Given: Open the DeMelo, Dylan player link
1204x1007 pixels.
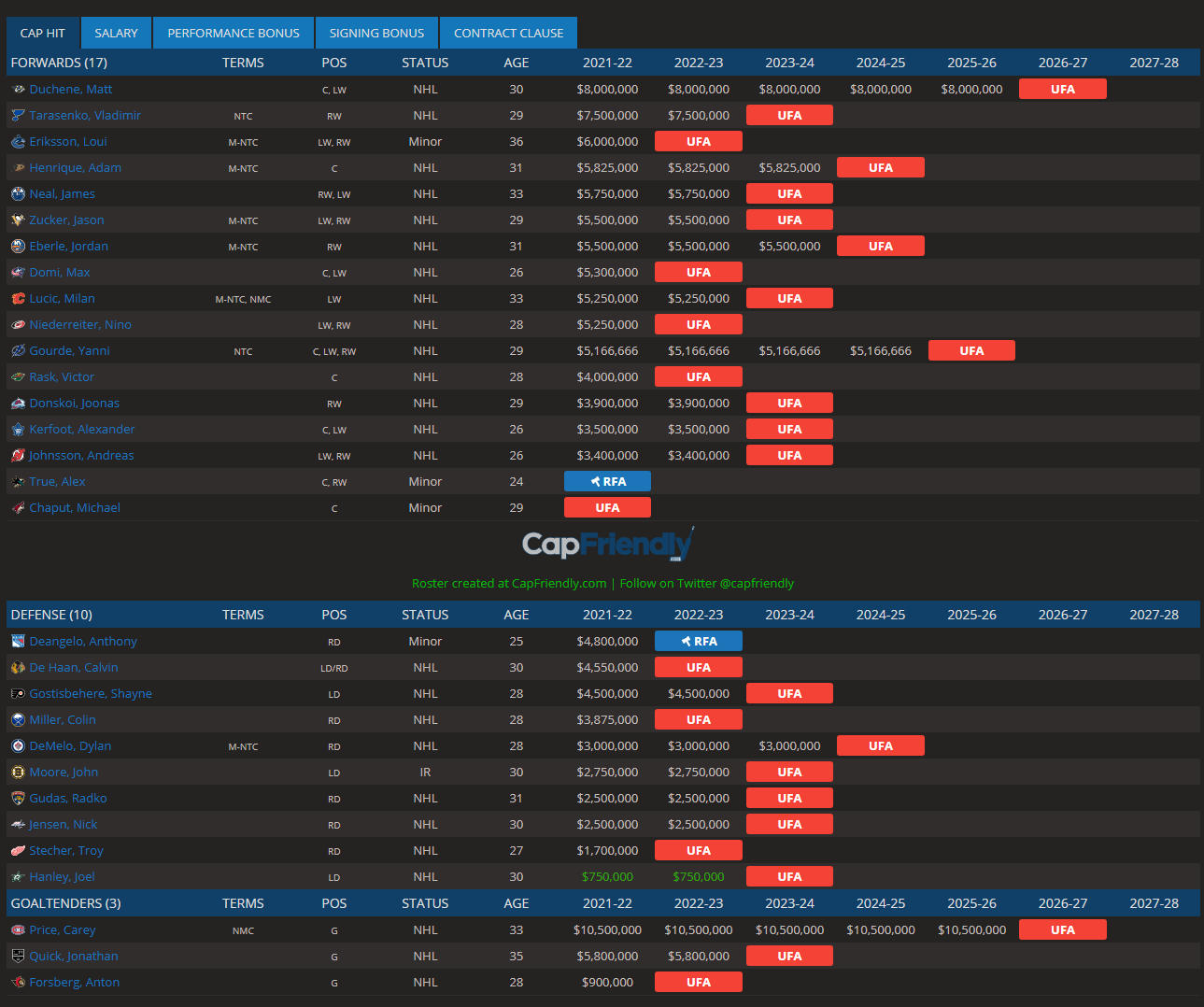Looking at the screenshot, I should pyautogui.click(x=70, y=746).
